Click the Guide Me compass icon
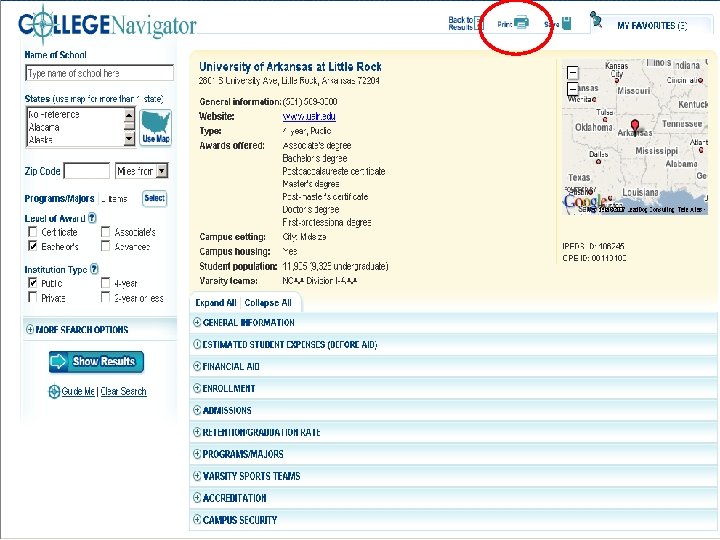This screenshot has height=540, width=720. tap(54, 391)
